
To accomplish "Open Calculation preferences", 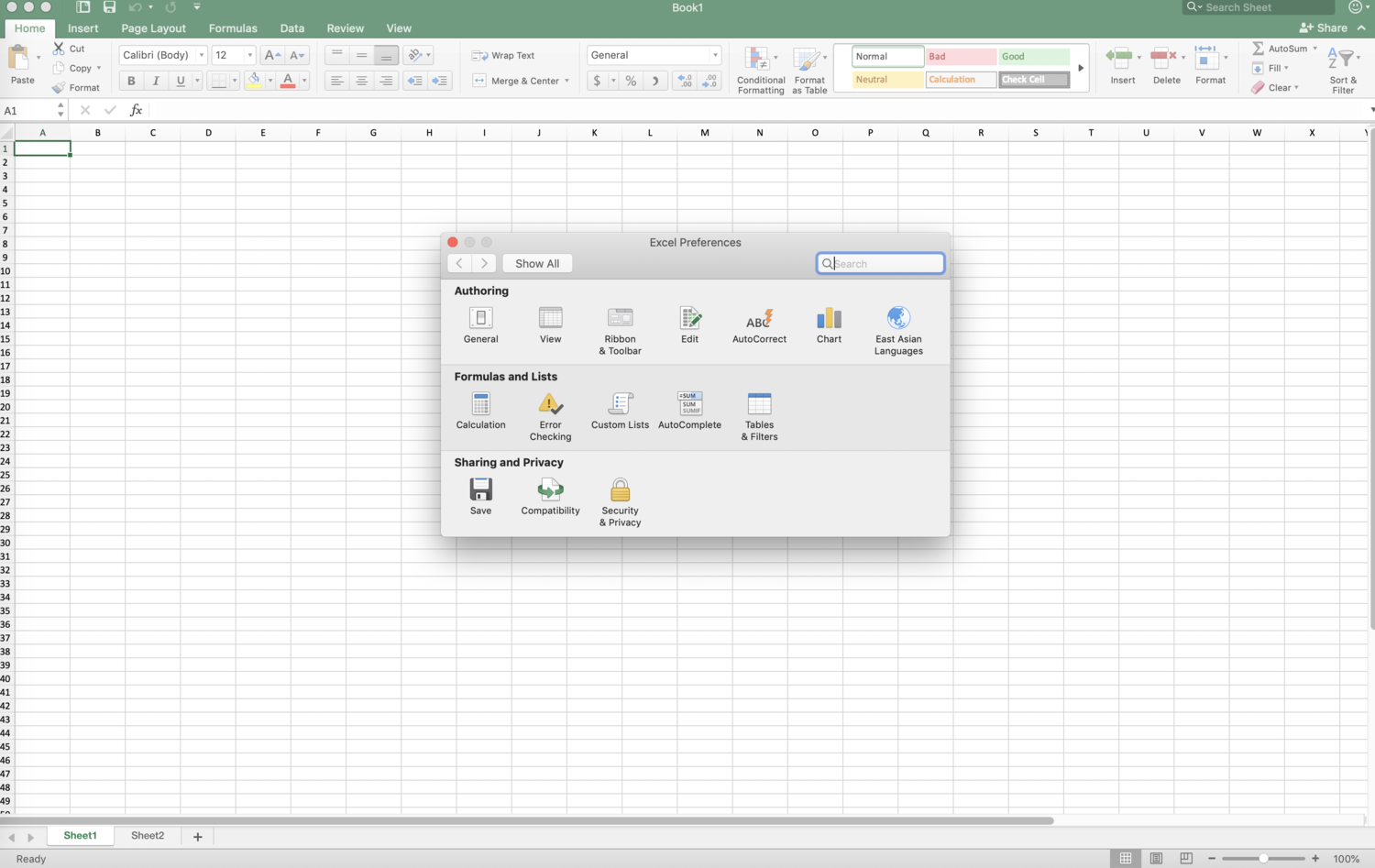I will point(480,411).
